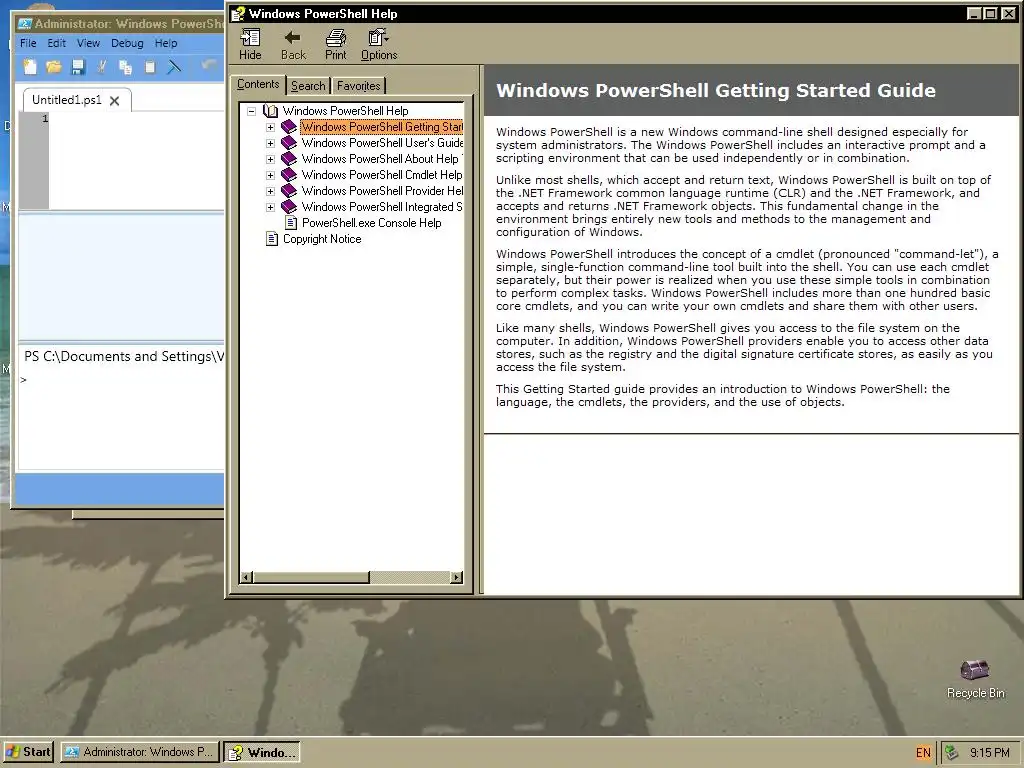Image resolution: width=1024 pixels, height=768 pixels.
Task: Select Windows PowerShell About Help label
Action: pos(381,159)
